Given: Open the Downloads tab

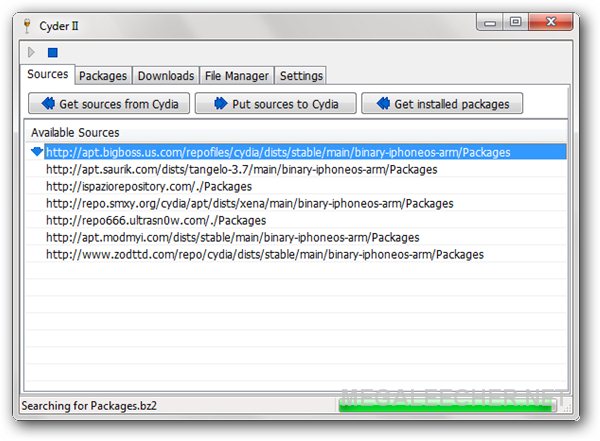Looking at the screenshot, I should click(166, 76).
